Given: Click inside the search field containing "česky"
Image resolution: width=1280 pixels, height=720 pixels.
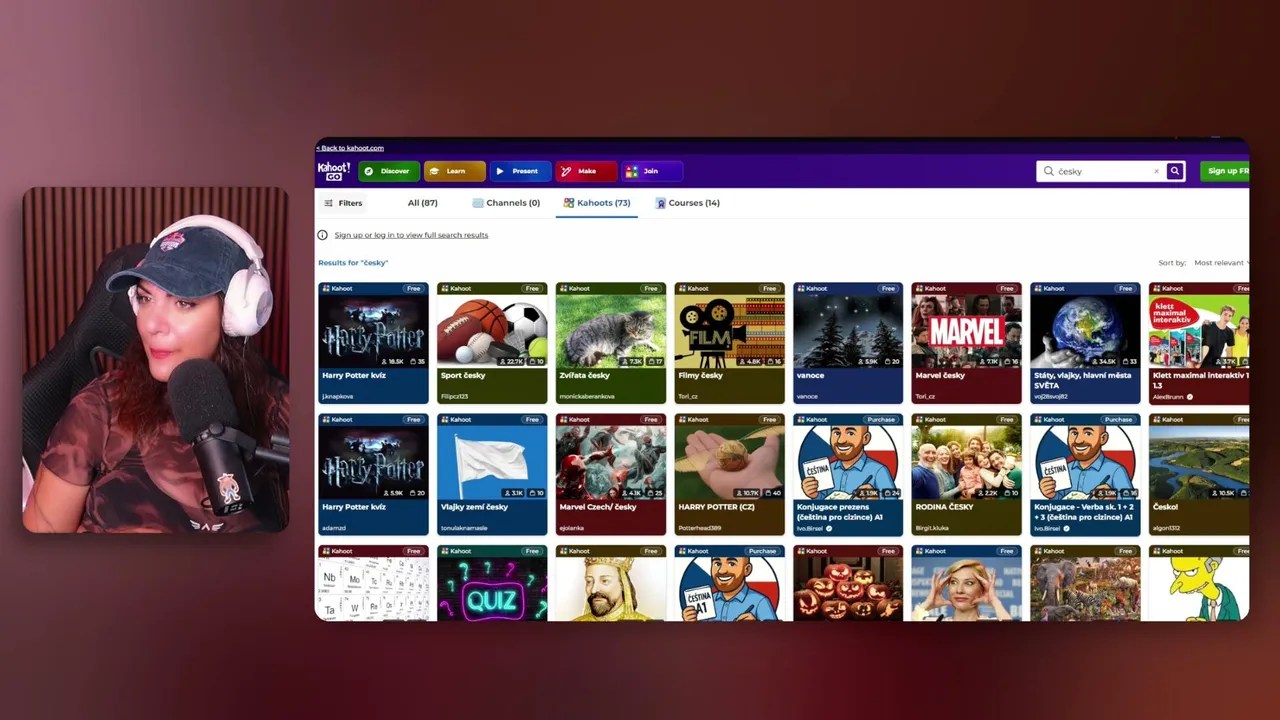Looking at the screenshot, I should pyautogui.click(x=1100, y=171).
